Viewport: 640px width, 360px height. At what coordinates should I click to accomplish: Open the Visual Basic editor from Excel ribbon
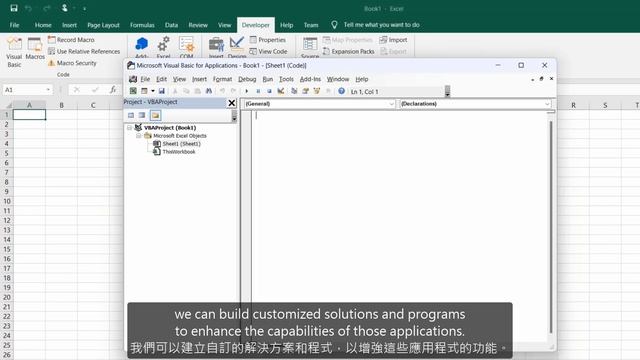[x=14, y=52]
